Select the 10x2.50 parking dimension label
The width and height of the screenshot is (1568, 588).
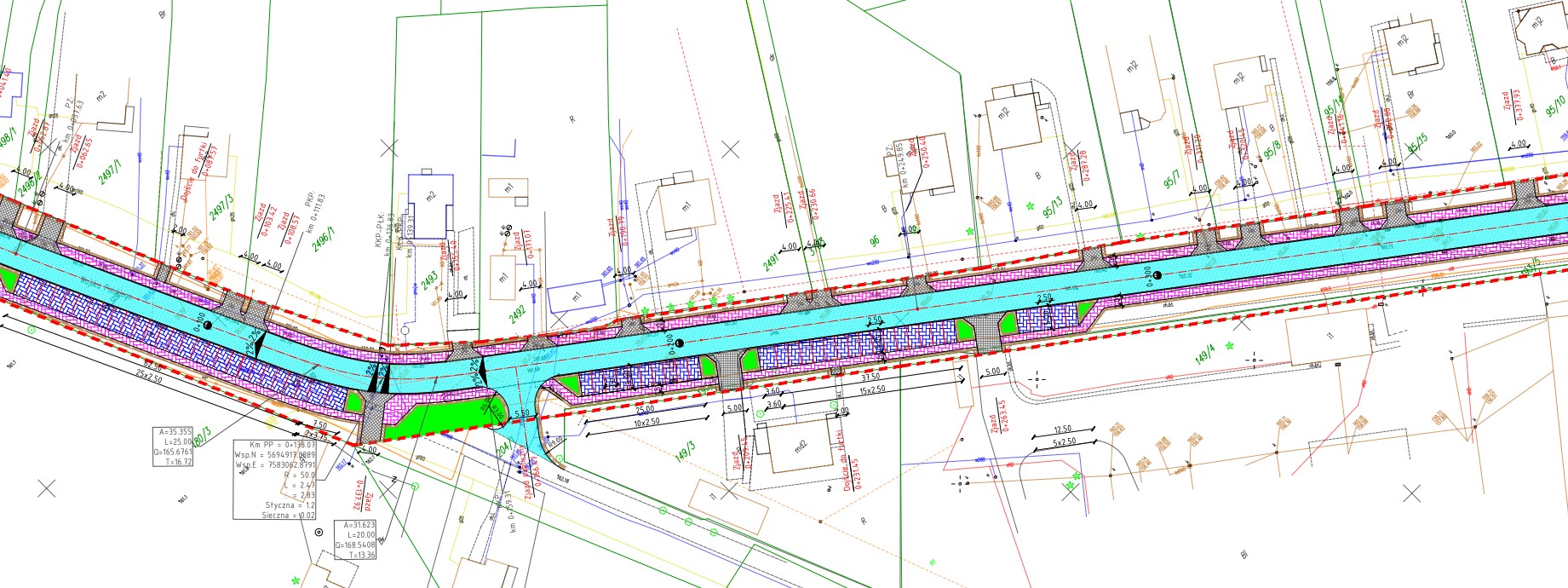(x=646, y=423)
